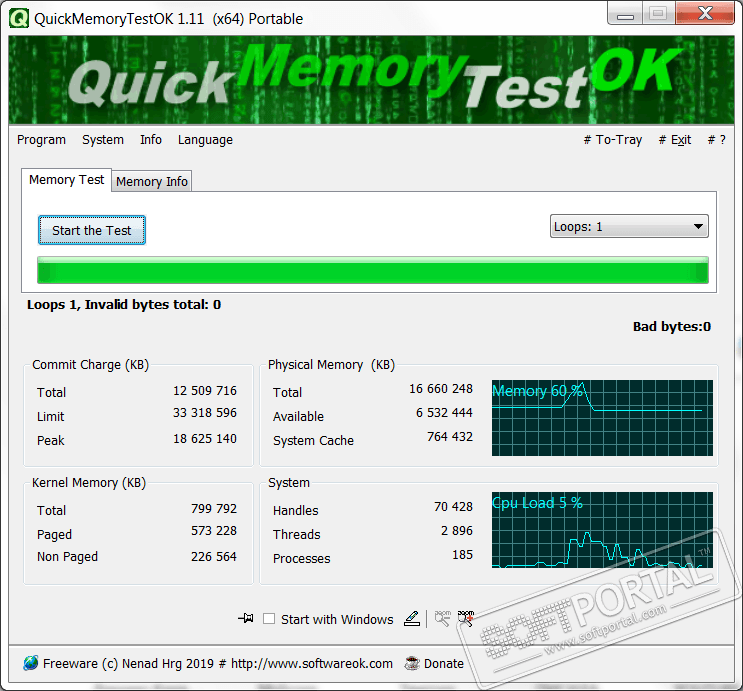Screen dimensions: 743x691
Task: Open the System menu
Action: tap(103, 140)
